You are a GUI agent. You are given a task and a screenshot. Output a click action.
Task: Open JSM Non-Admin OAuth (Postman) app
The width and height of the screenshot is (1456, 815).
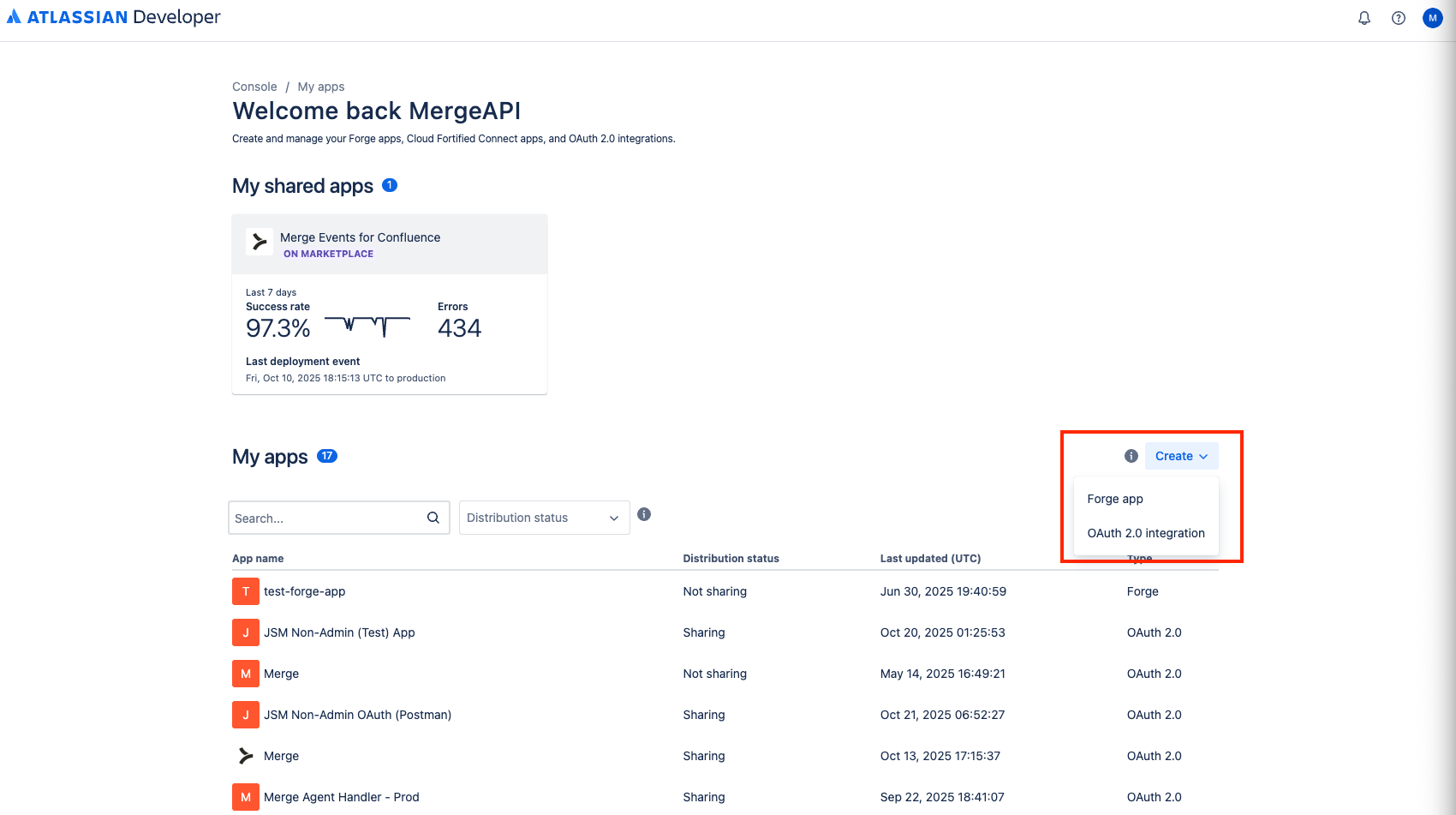click(x=357, y=715)
